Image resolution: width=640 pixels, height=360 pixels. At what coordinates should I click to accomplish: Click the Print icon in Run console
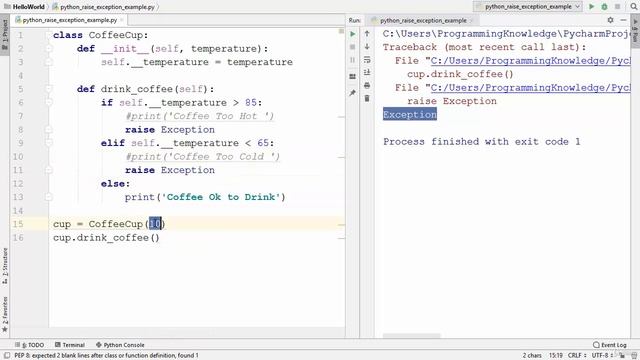point(367,85)
